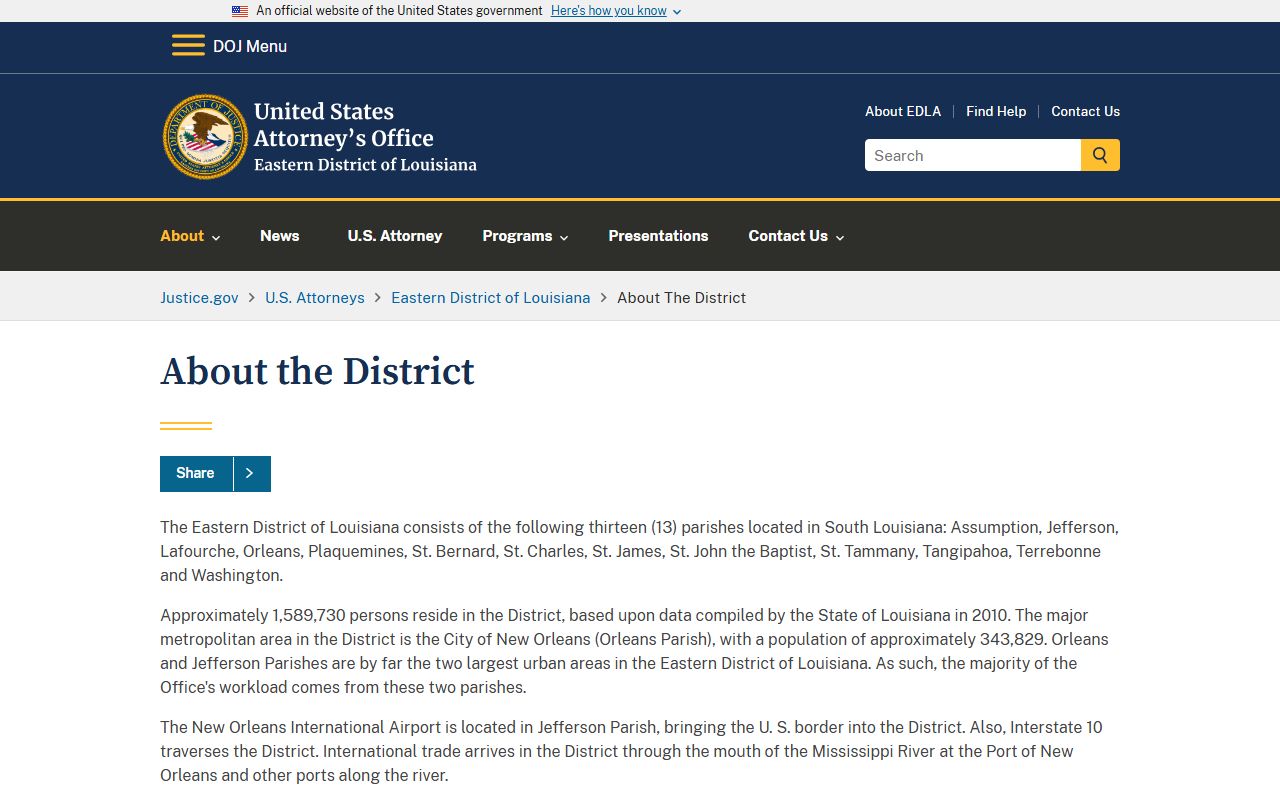Viewport: 1280px width, 800px height.
Task: Click the "About the District" page heading
Action: 317,371
